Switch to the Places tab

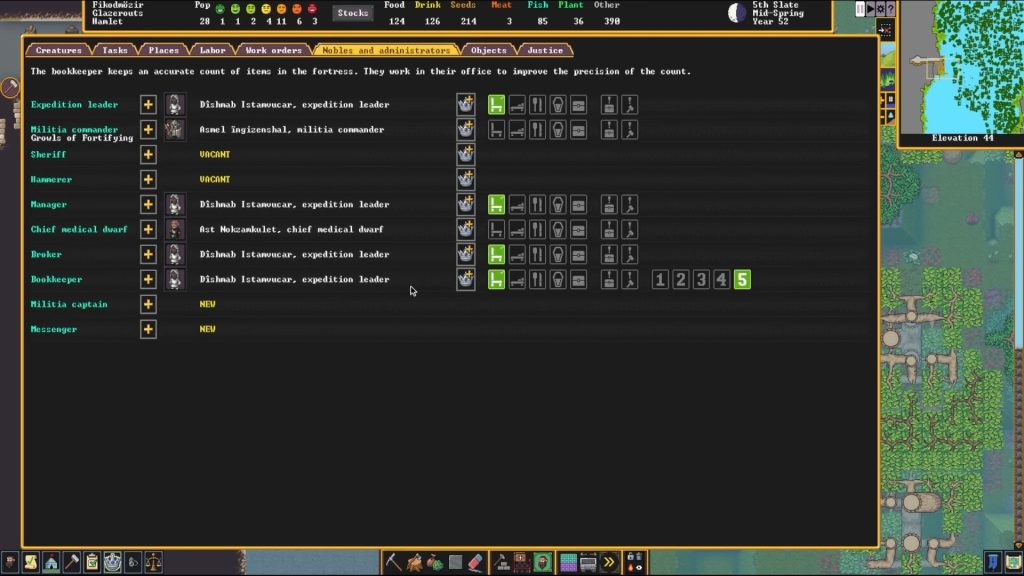coord(163,50)
